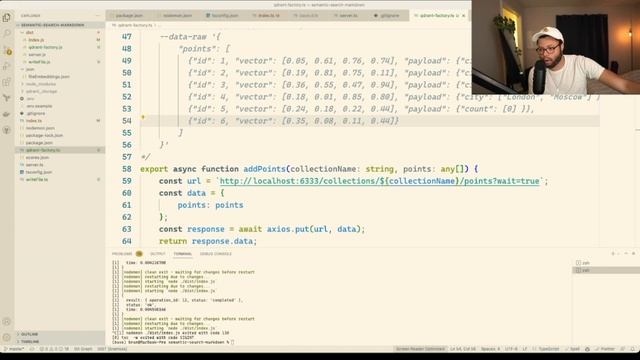The height and width of the screenshot is (360, 640).
Task: Collapse the semantic-search-markdown project root
Action: pyautogui.click(x=60, y=25)
